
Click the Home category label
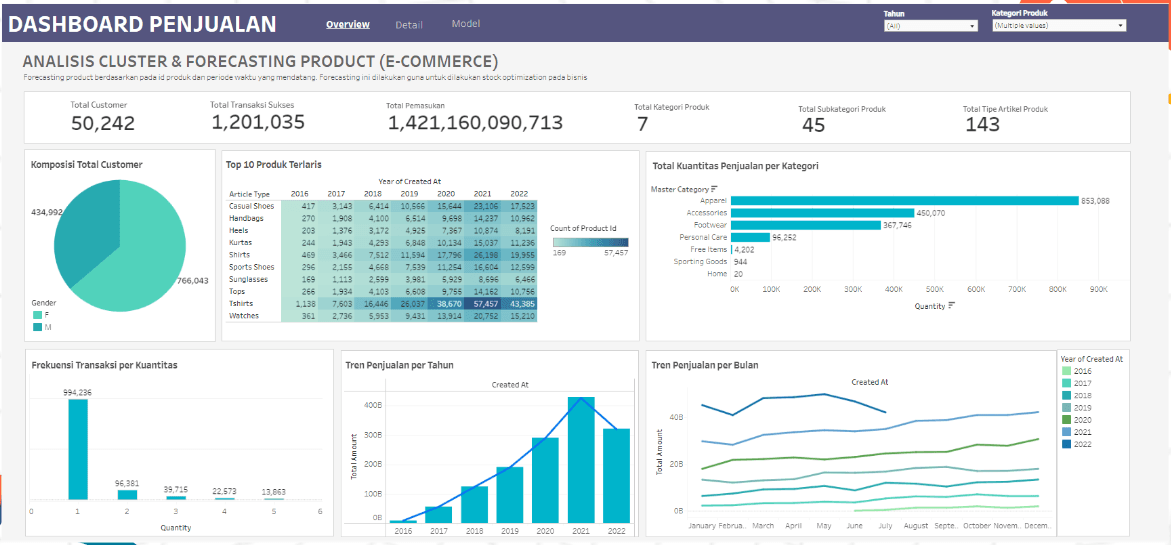coord(719,274)
